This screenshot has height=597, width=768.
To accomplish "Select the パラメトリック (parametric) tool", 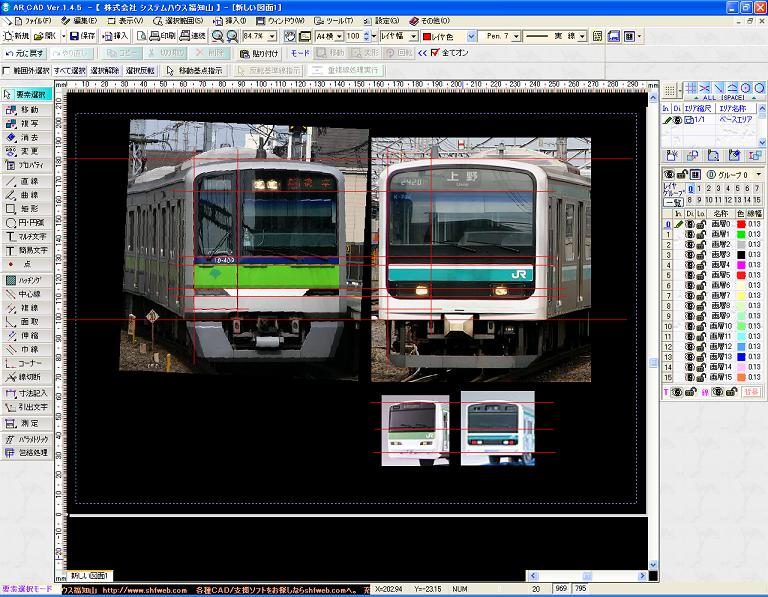I will pos(27,439).
